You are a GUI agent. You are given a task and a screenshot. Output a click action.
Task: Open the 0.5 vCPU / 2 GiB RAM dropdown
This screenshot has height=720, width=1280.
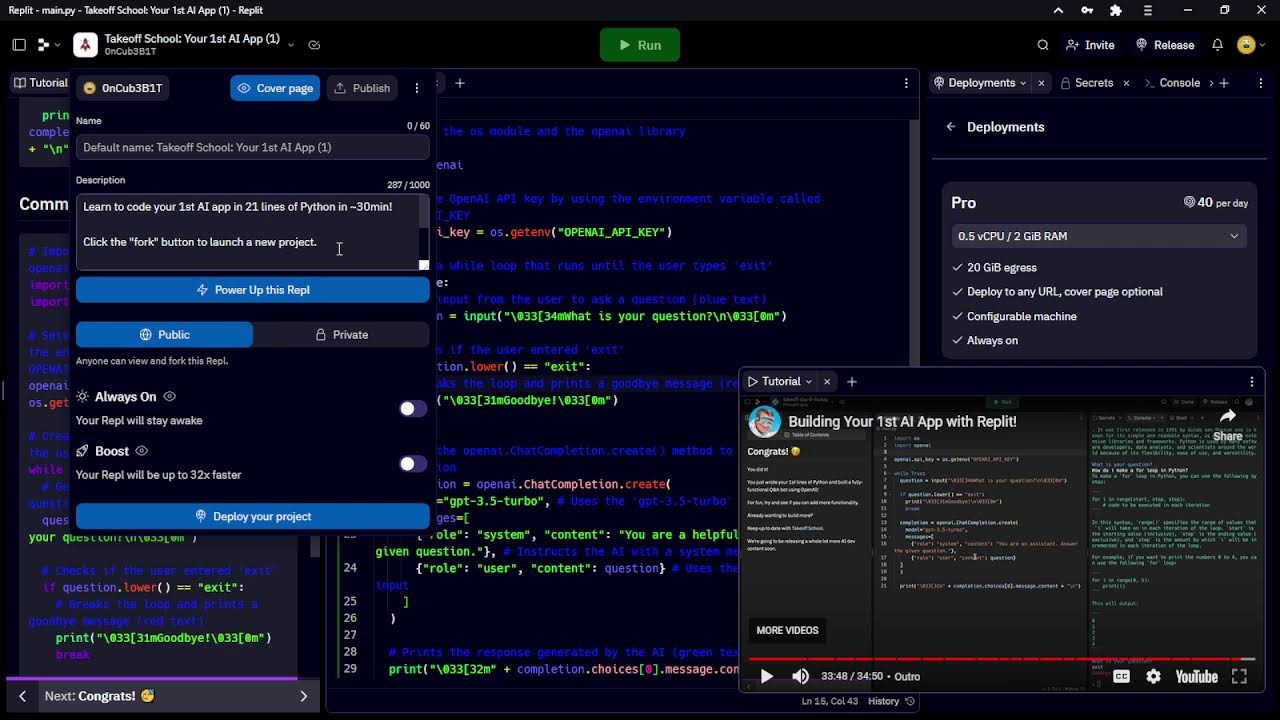1098,236
